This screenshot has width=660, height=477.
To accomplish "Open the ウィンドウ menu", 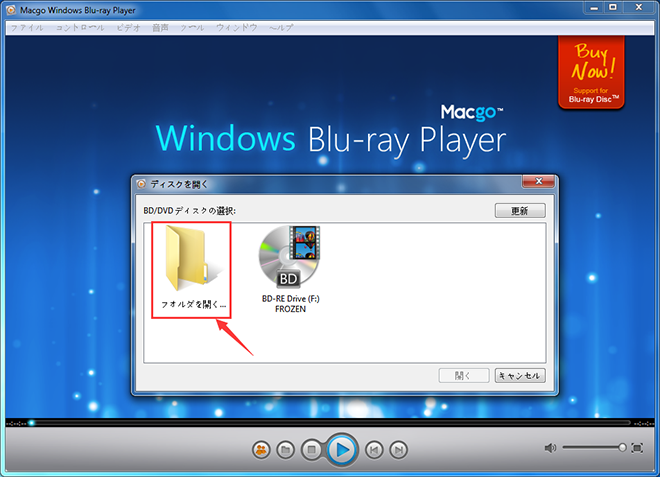I will [x=238, y=27].
